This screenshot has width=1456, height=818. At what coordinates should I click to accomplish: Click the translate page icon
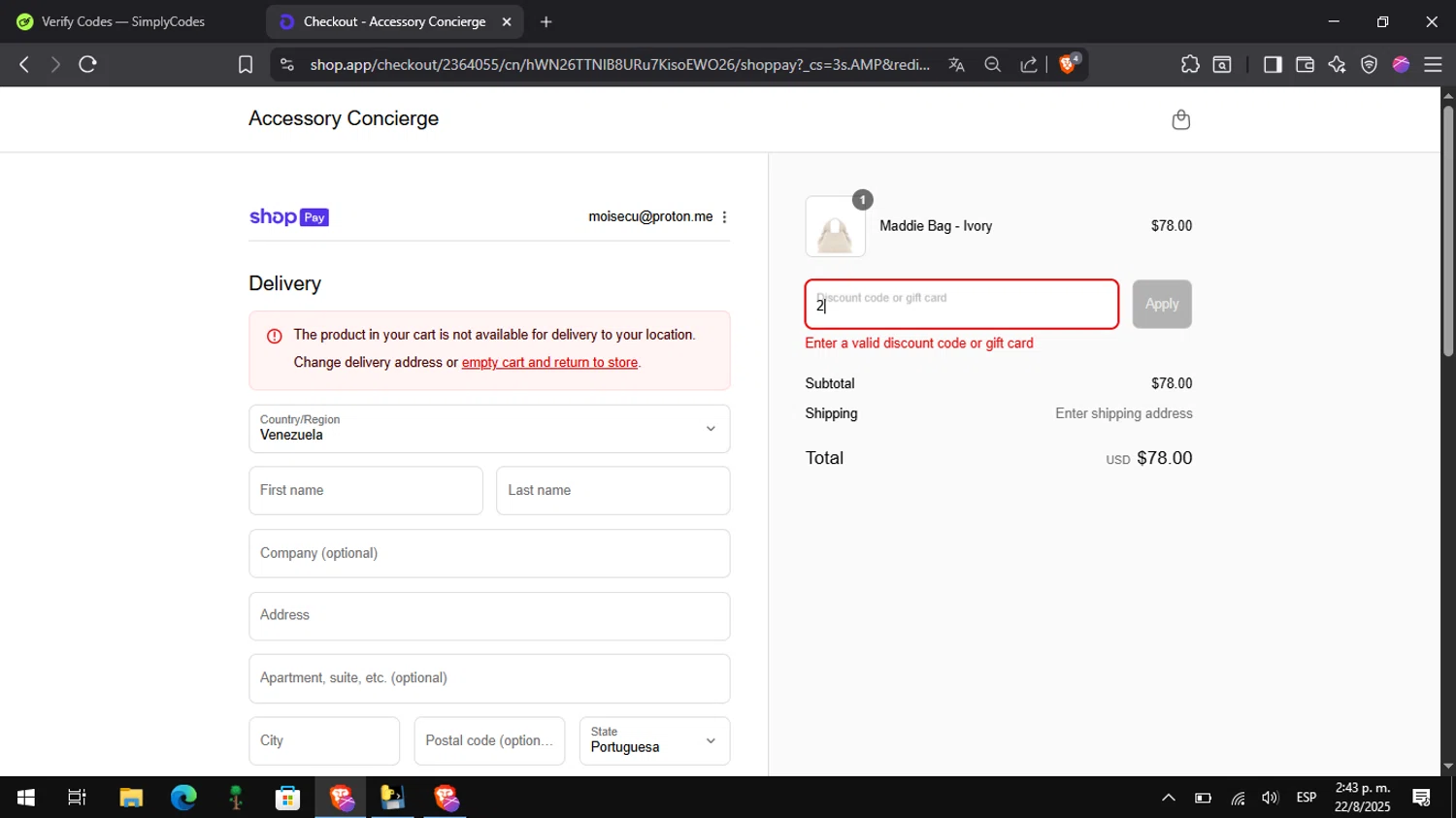click(956, 64)
